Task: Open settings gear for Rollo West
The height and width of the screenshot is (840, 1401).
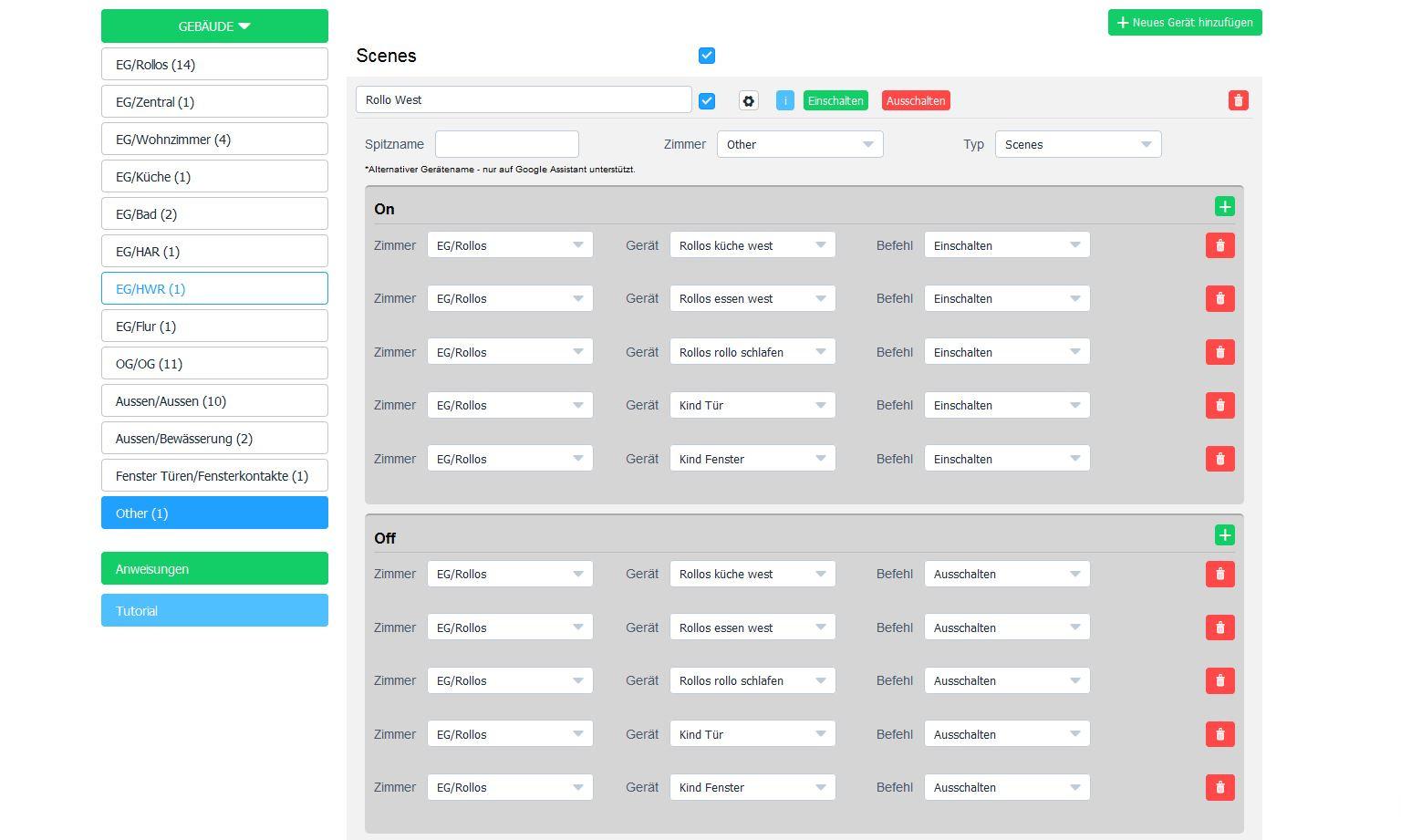Action: [x=749, y=101]
